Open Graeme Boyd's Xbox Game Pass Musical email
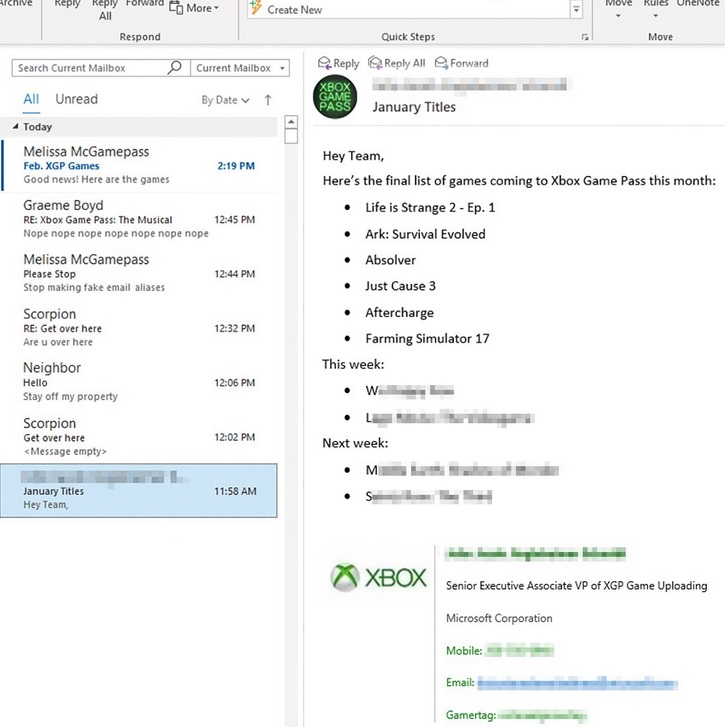Viewport: 725px width, 727px height. click(x=139, y=219)
